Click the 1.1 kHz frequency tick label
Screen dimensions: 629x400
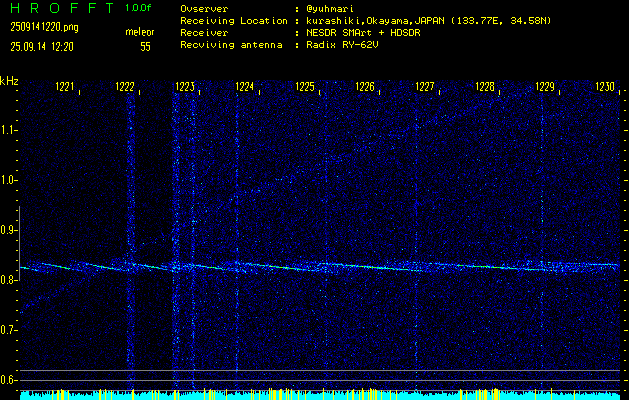[x=6, y=130]
